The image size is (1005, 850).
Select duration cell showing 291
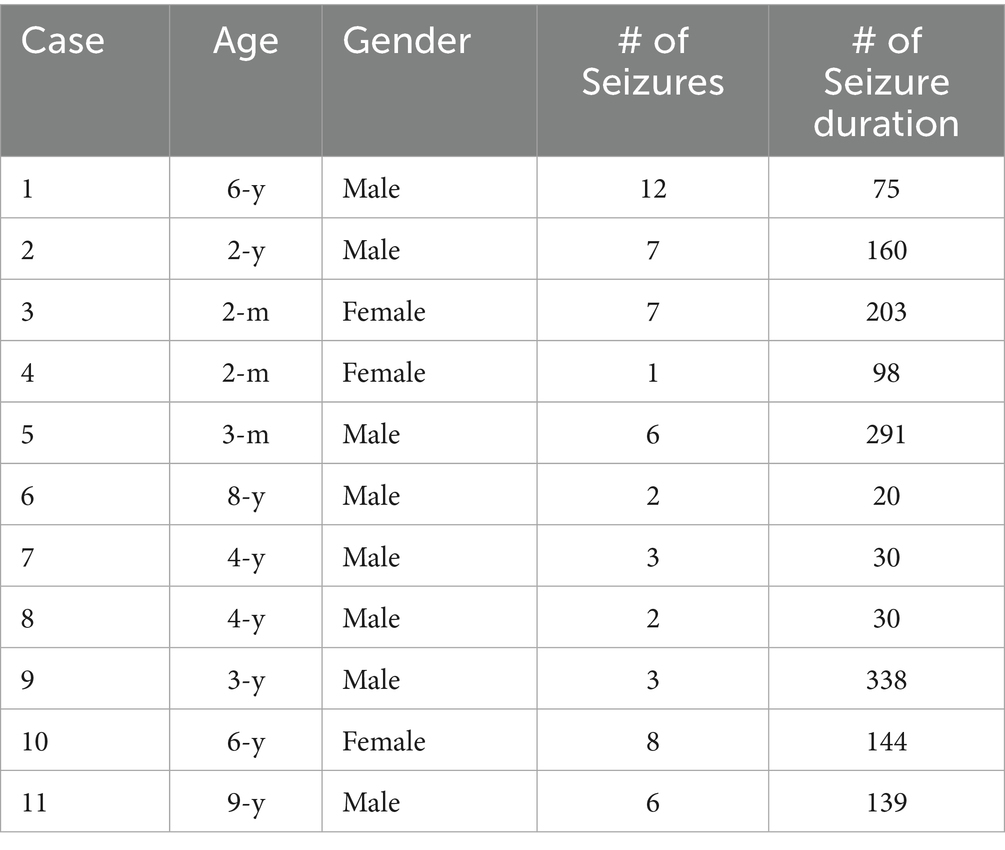pos(886,434)
